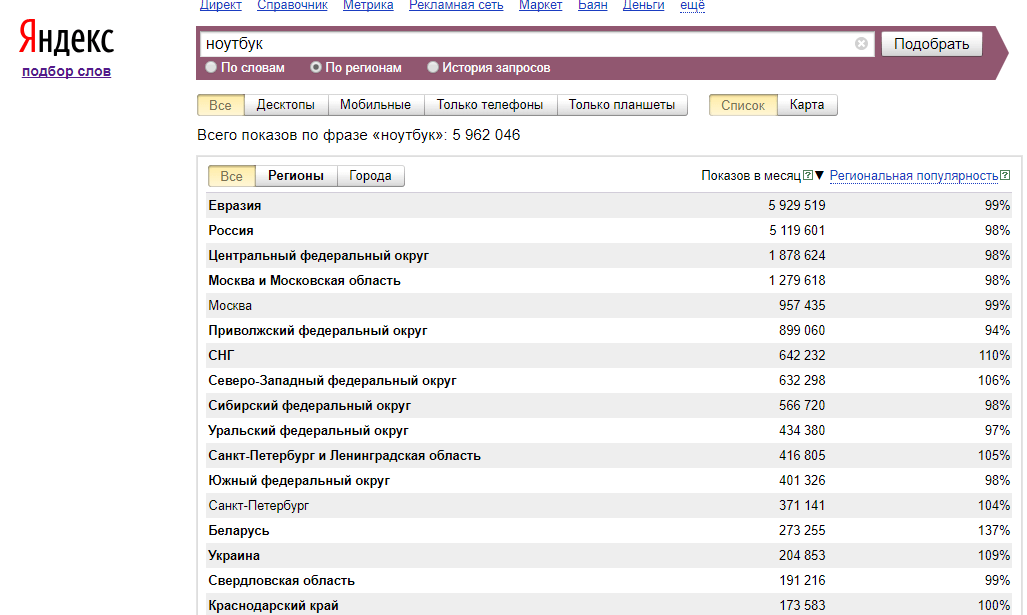Choose the 'Все' tab beside 'Десктопы'

(x=220, y=105)
